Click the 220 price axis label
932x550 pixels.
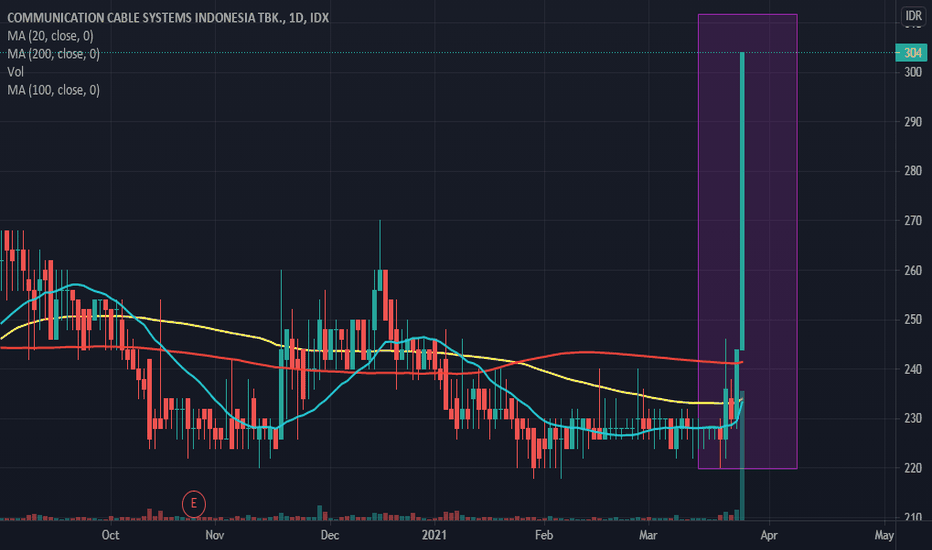[913, 468]
